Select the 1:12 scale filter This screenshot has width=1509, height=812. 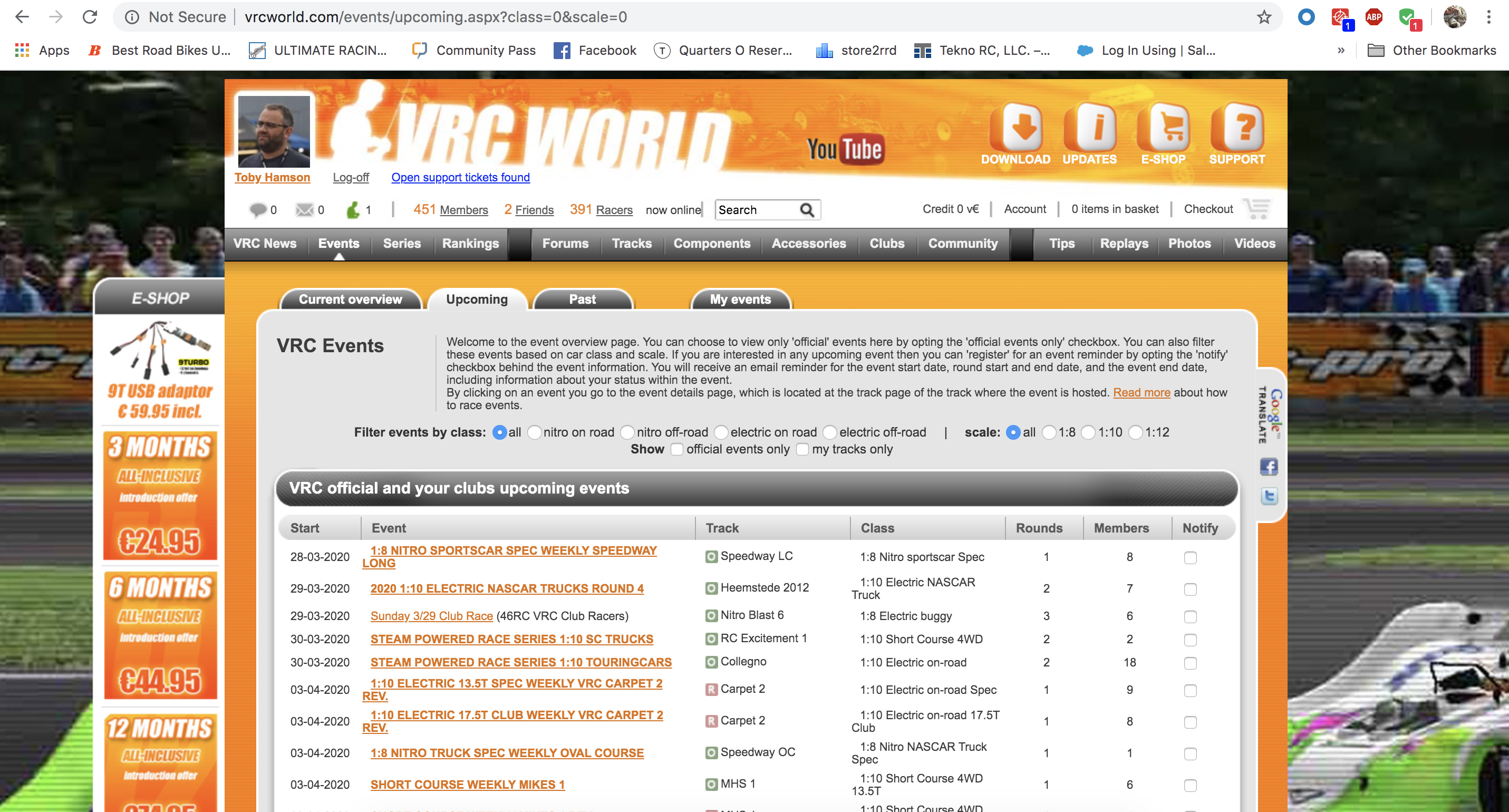[1137, 432]
